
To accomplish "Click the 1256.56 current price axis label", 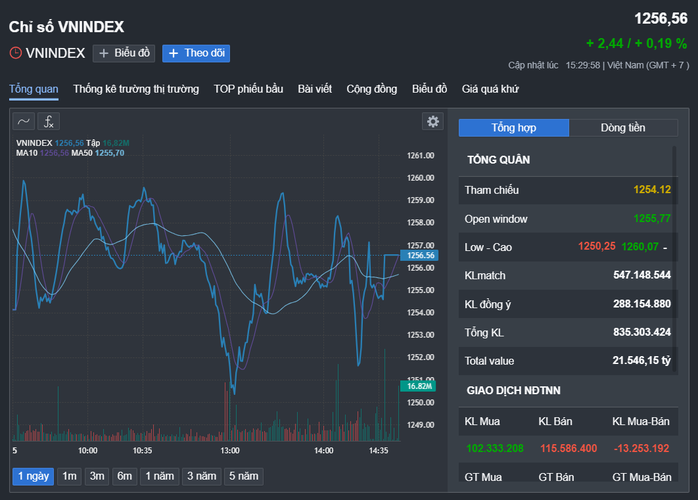I will 420,255.
